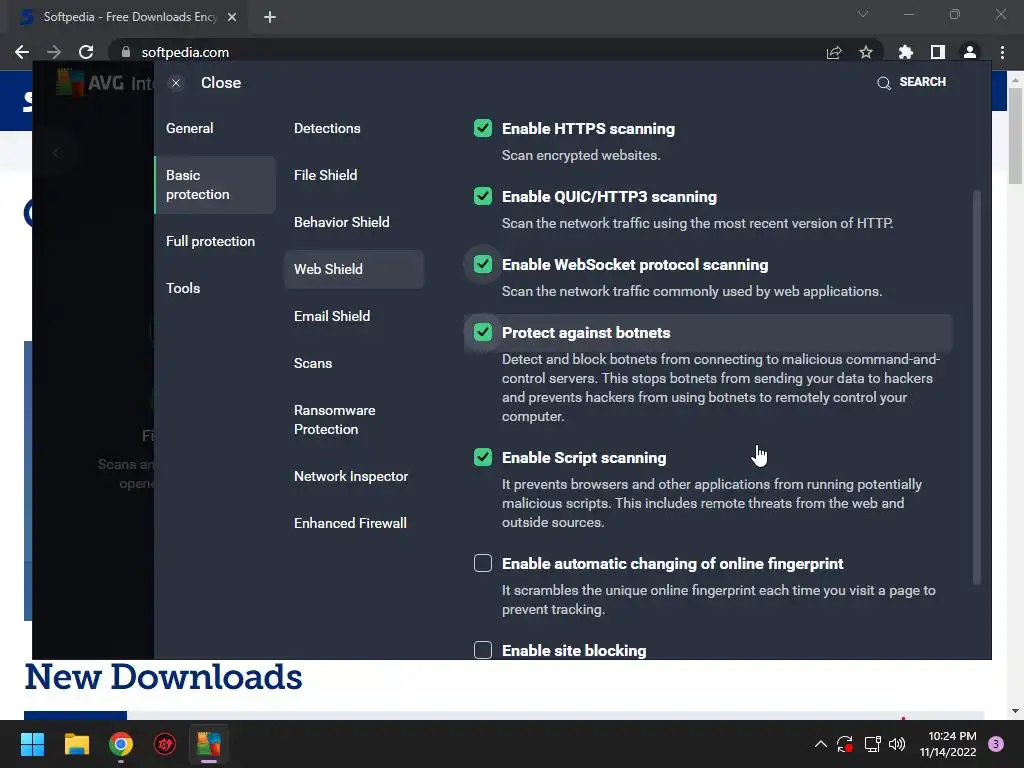
Task: Click the search magnifier icon in settings
Action: click(884, 83)
